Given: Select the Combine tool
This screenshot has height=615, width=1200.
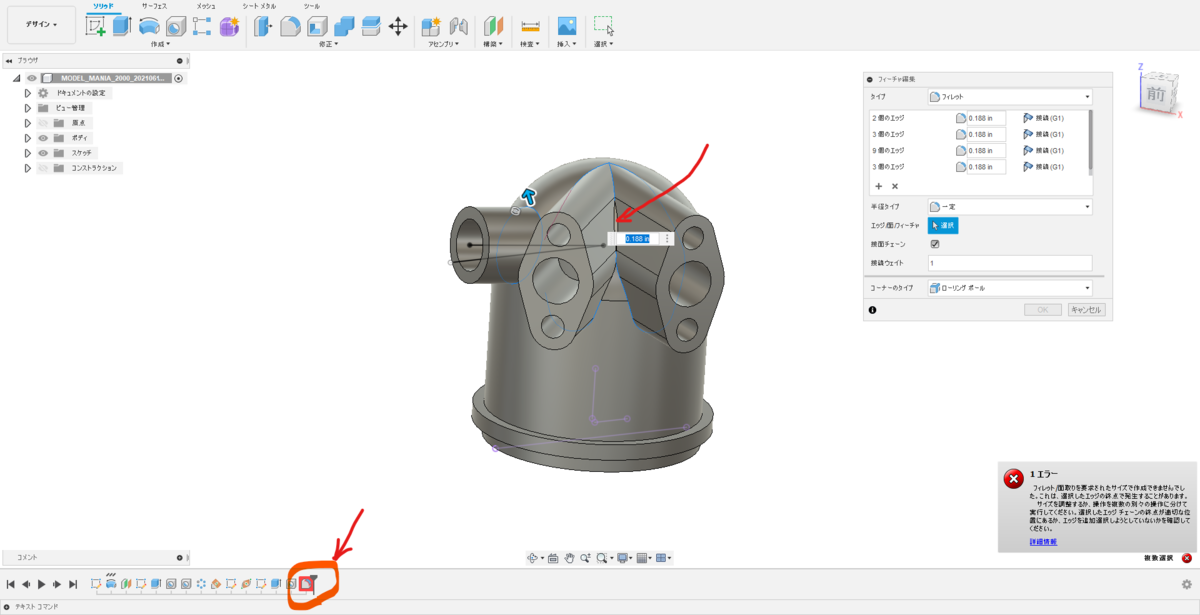Looking at the screenshot, I should coord(344,26).
